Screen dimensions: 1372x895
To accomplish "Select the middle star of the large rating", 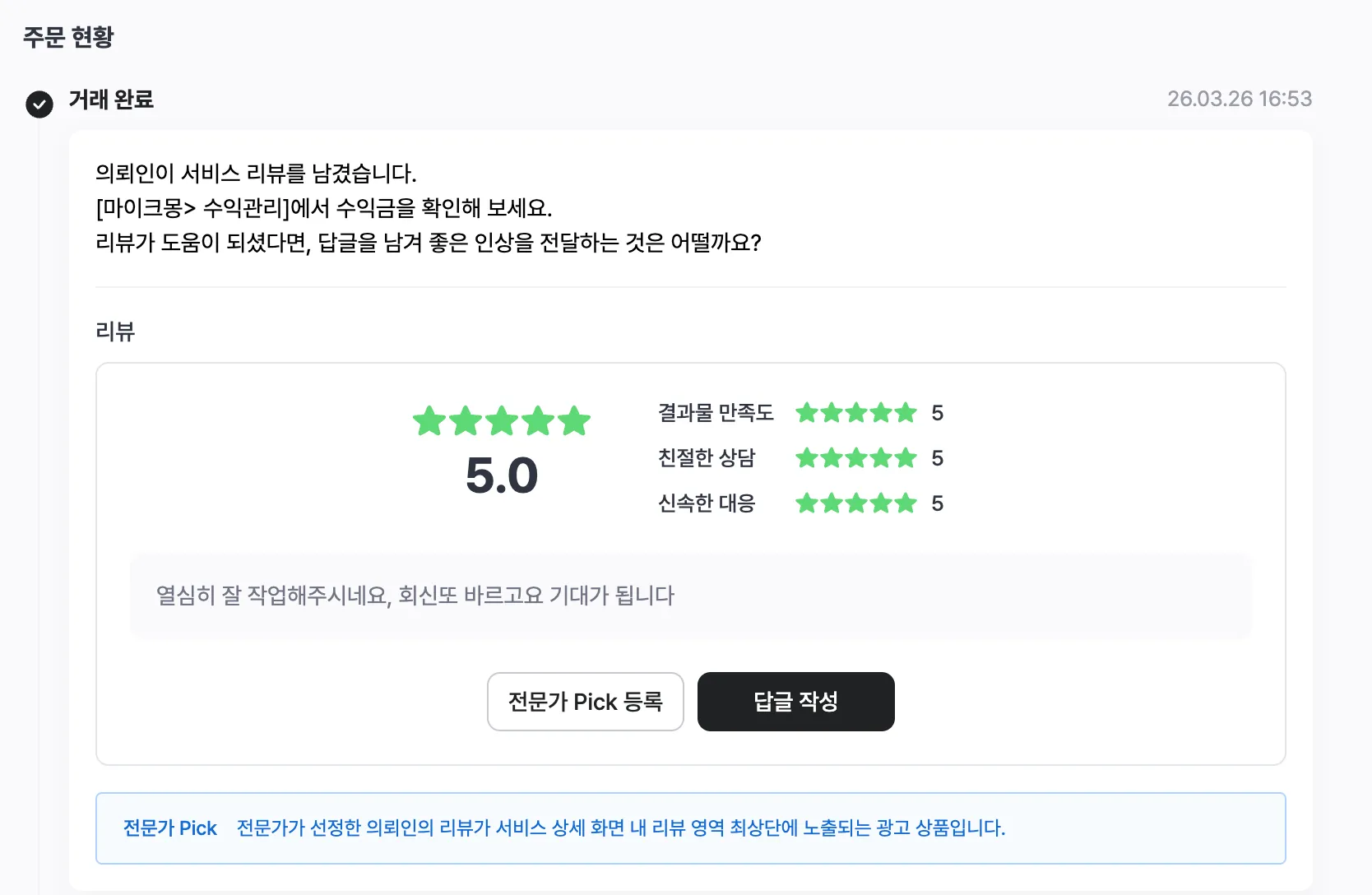I will point(502,421).
